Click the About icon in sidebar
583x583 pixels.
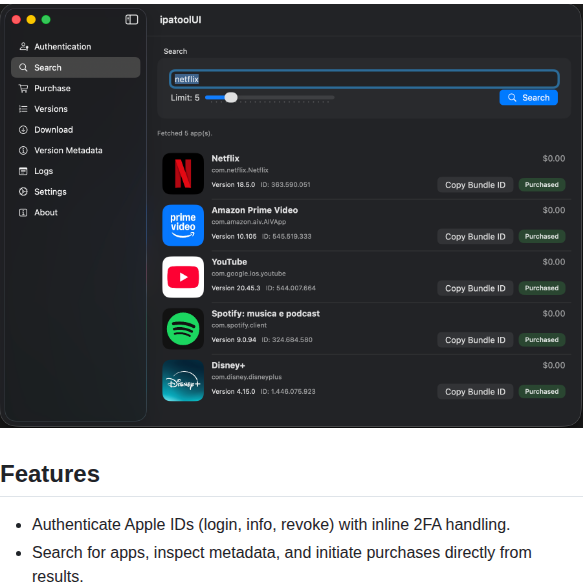(x=23, y=212)
